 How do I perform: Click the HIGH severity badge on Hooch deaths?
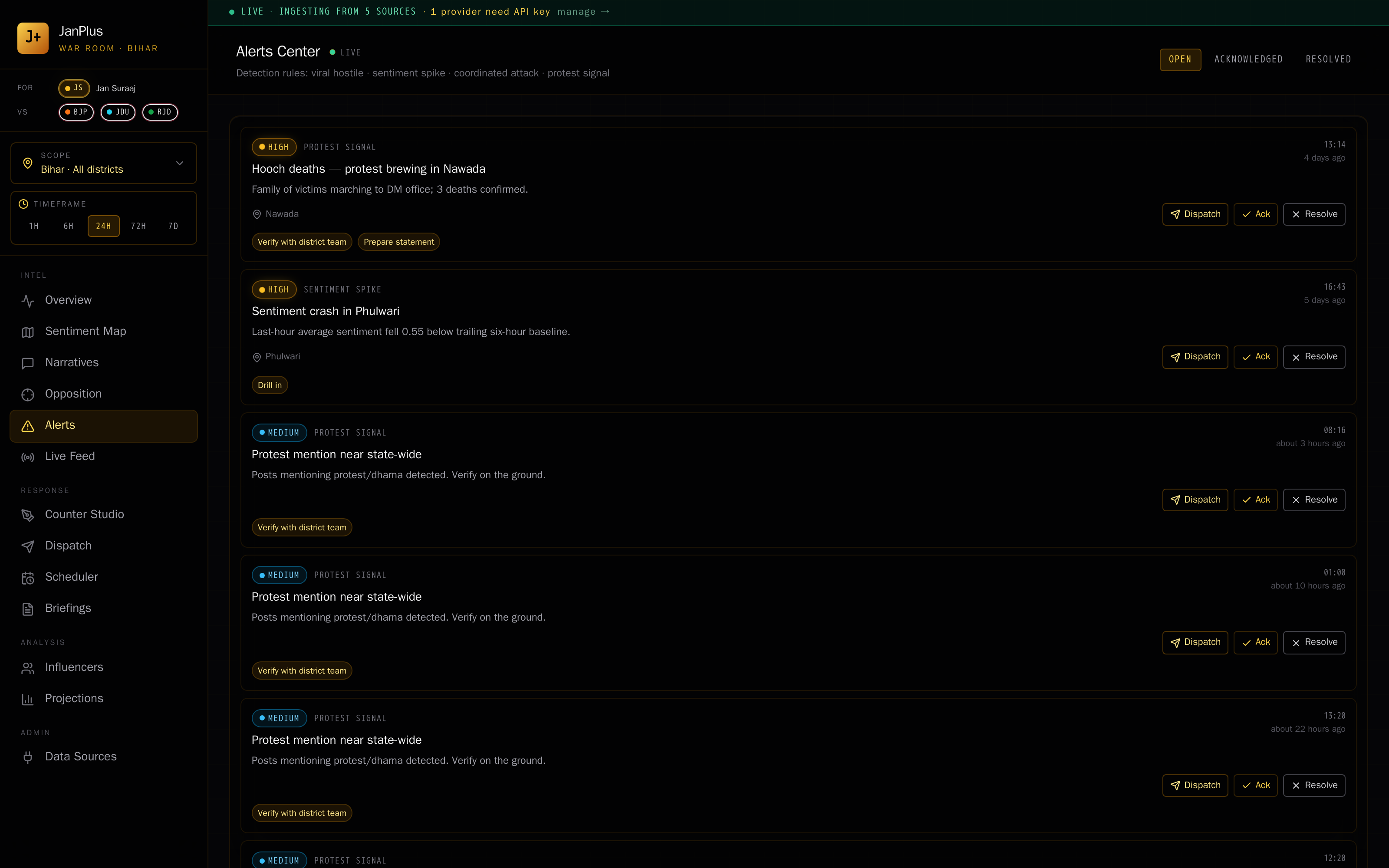pos(274,147)
